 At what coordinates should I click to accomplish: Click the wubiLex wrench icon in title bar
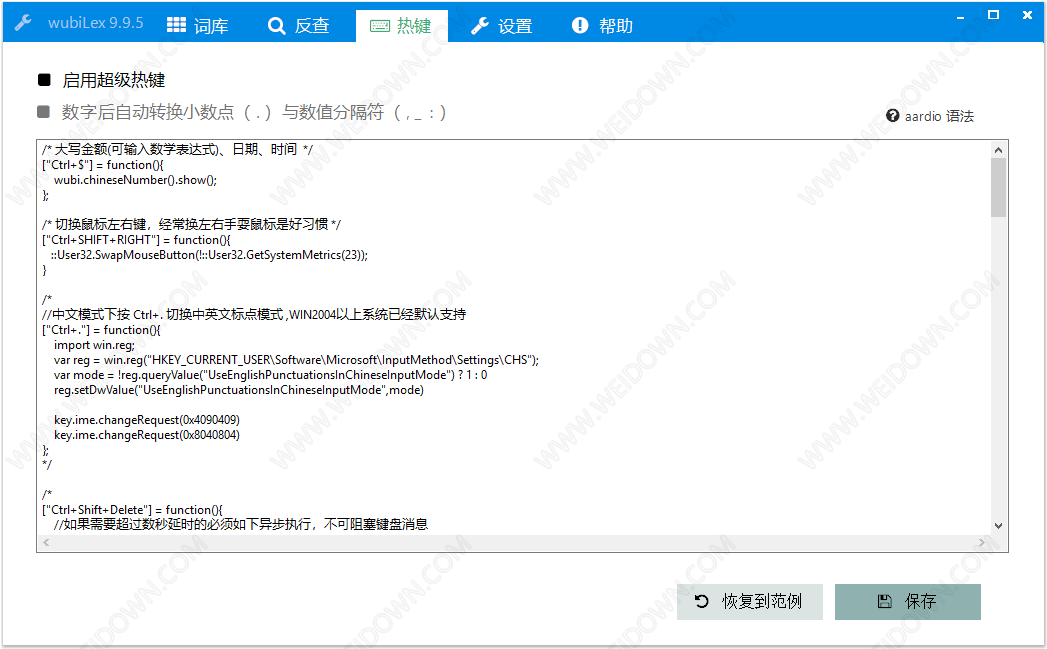23,24
